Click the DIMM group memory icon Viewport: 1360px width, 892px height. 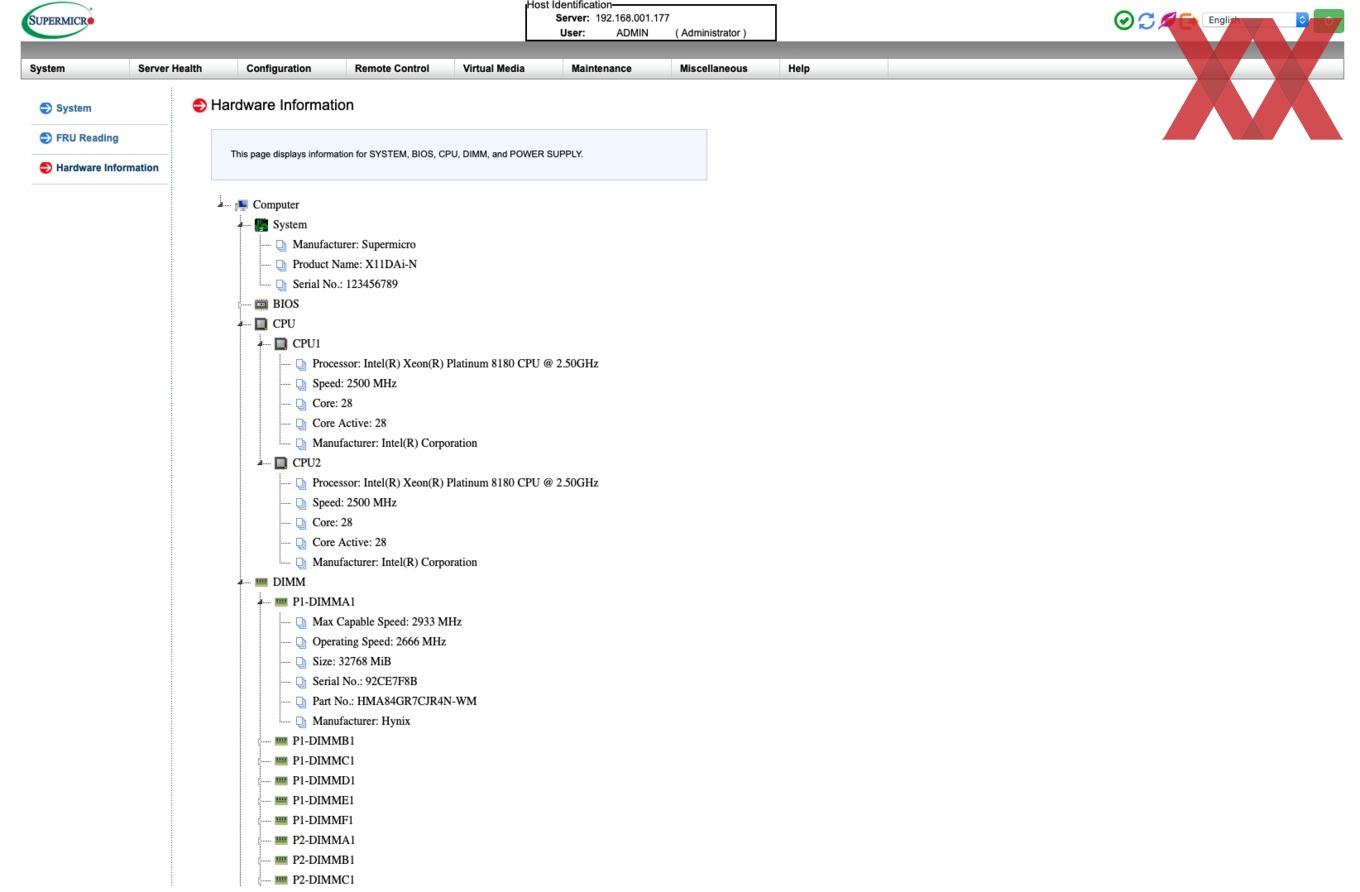[x=261, y=582]
